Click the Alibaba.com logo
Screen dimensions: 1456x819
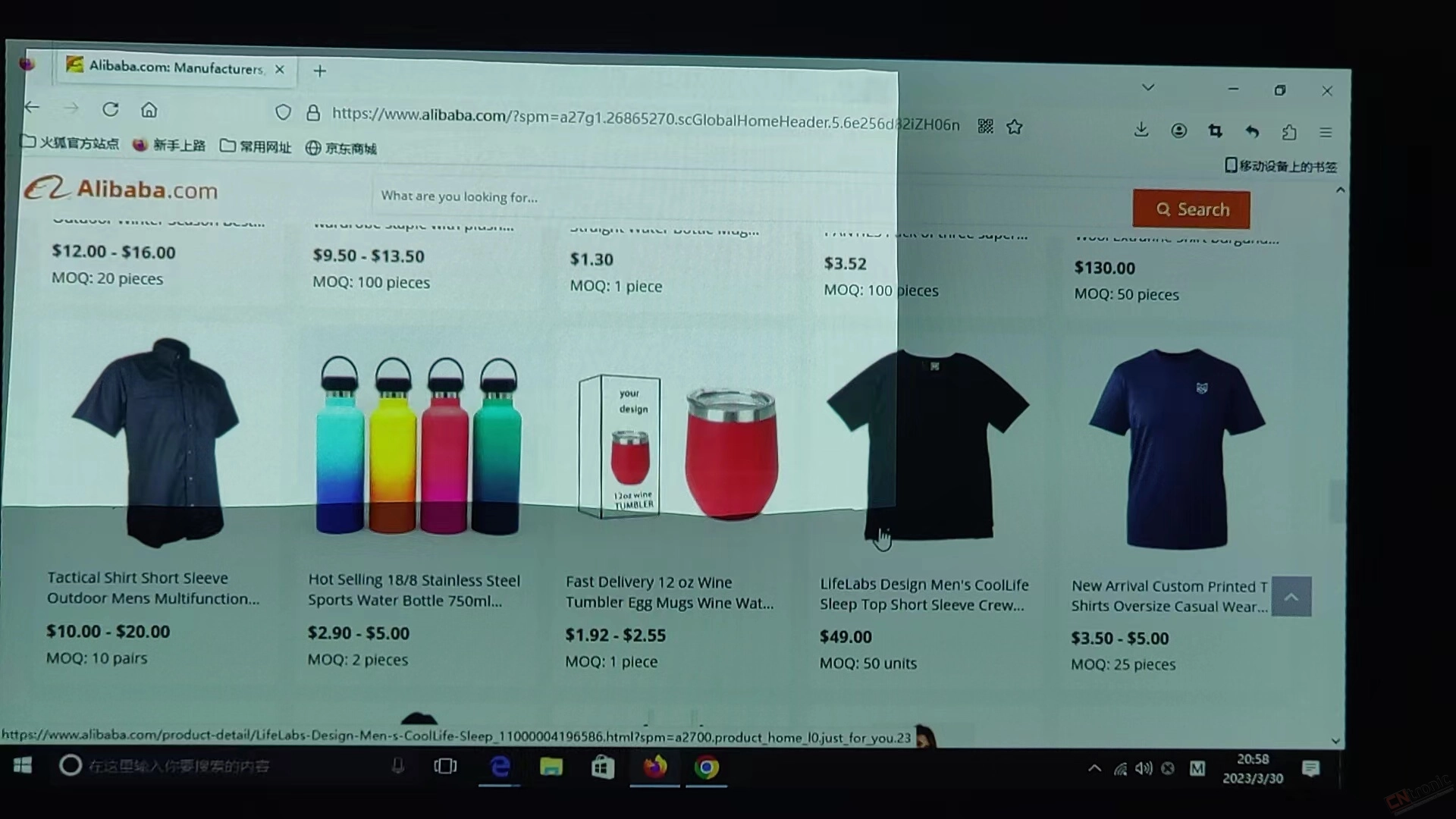121,189
